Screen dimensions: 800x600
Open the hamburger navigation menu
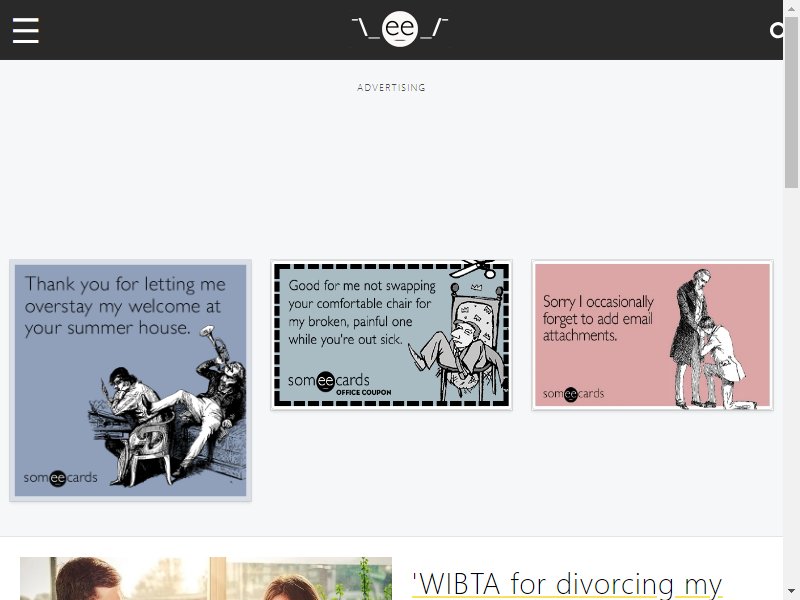(26, 30)
